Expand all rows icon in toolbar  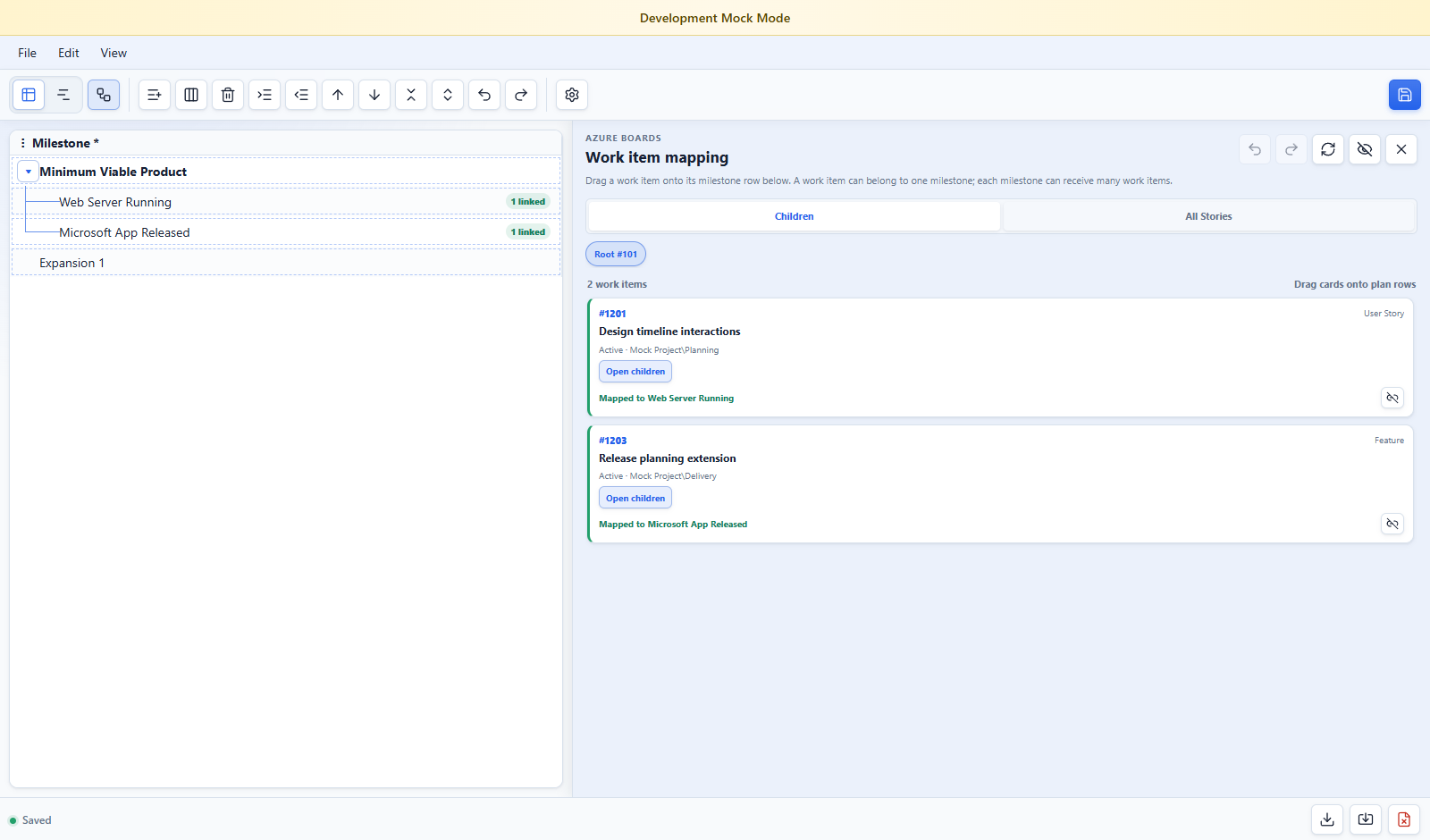(448, 95)
